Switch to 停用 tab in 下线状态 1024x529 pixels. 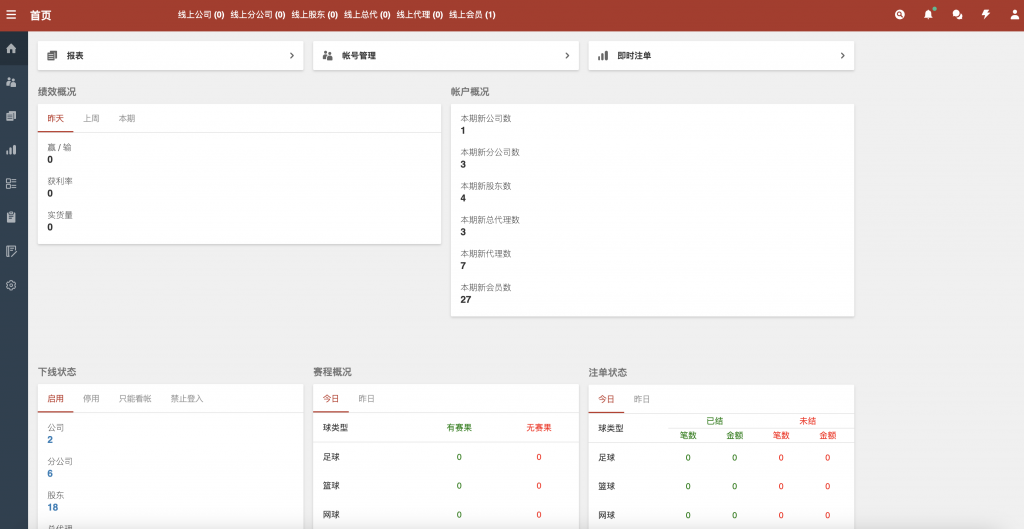click(91, 399)
